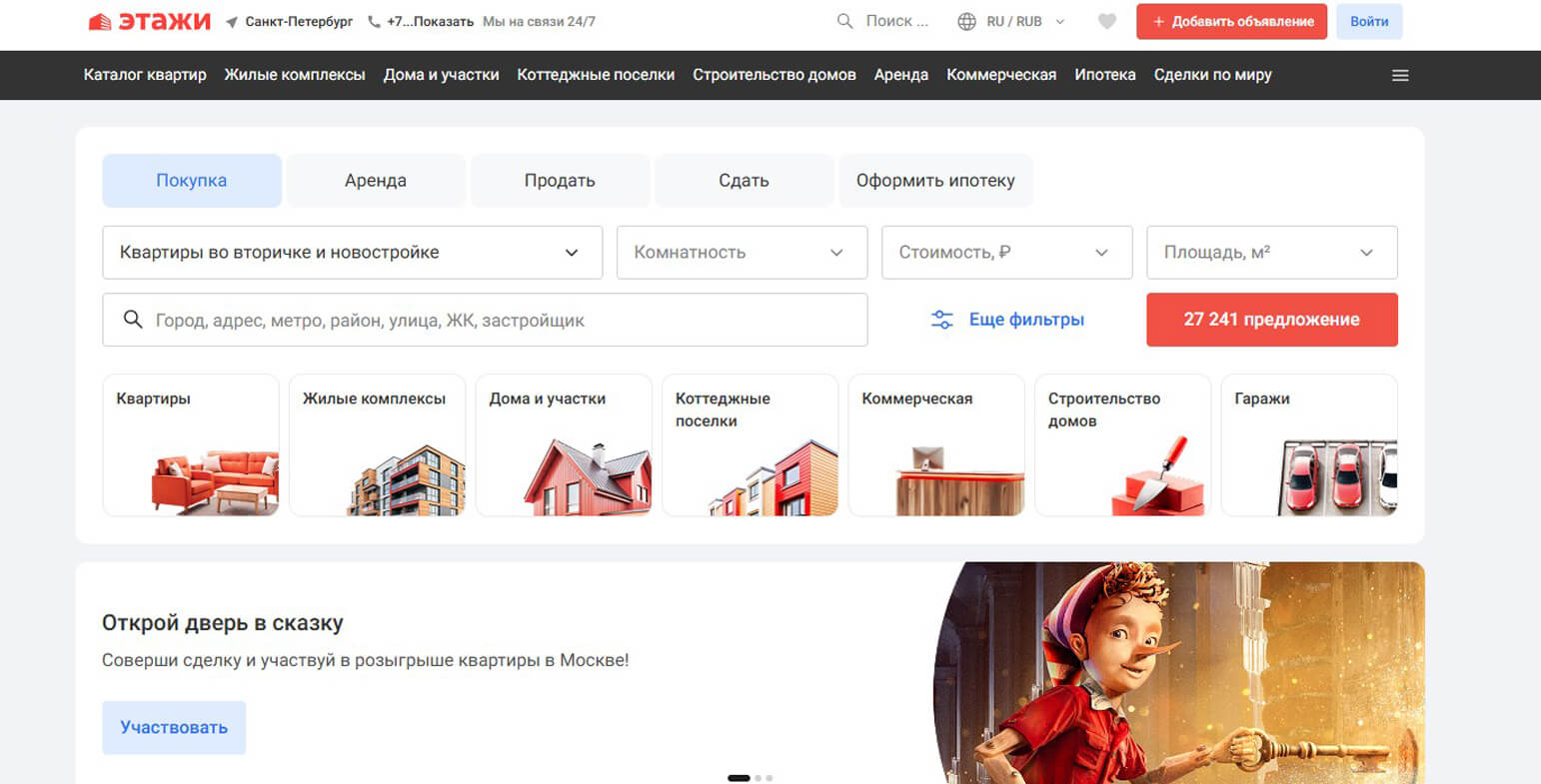Open the Коттеджные поселки category card
This screenshot has height=784, width=1541.
tap(750, 445)
